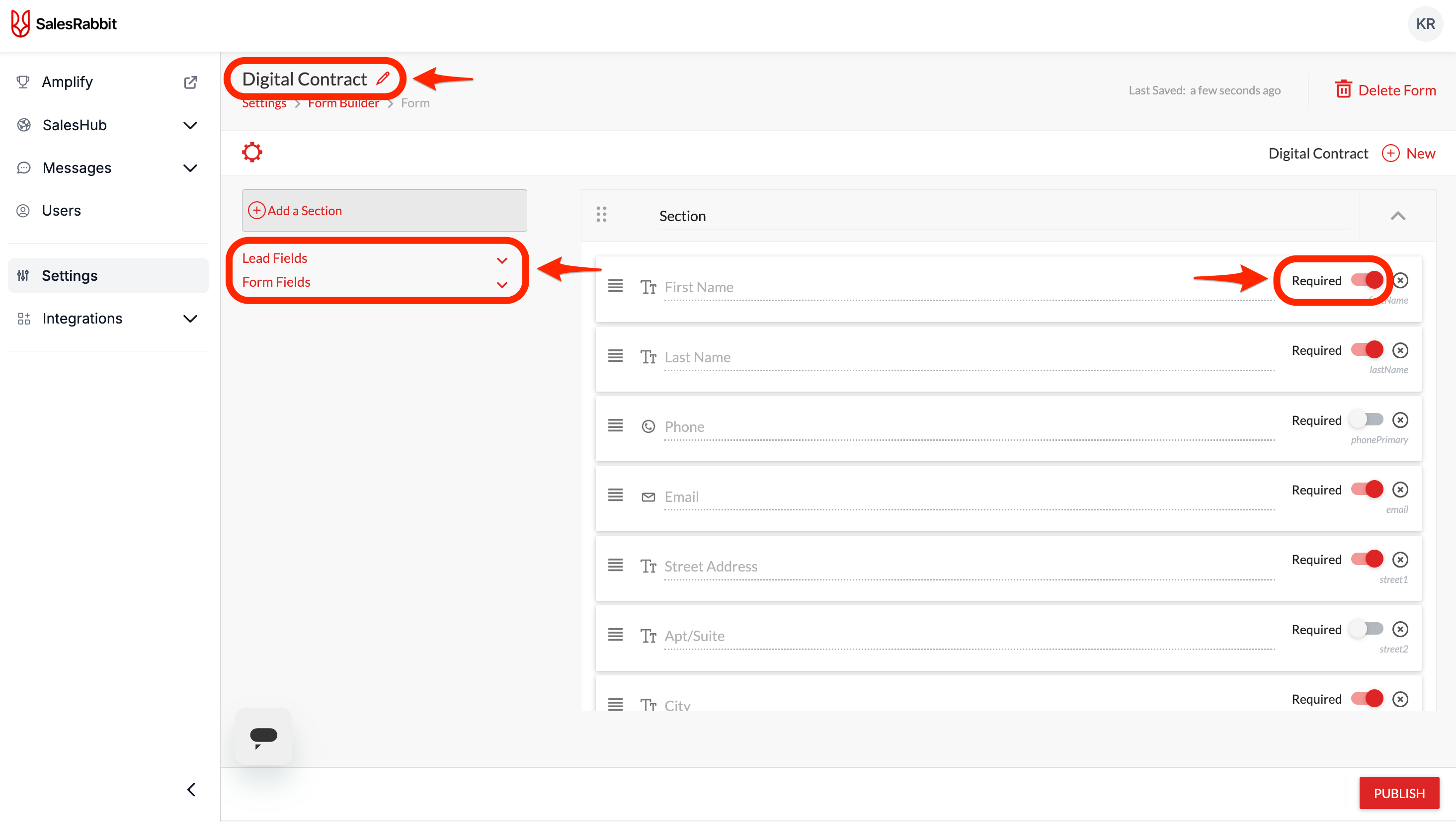Image resolution: width=1456 pixels, height=822 pixels.
Task: Click the pencil icon beside Digital Contract
Action: 383,79
